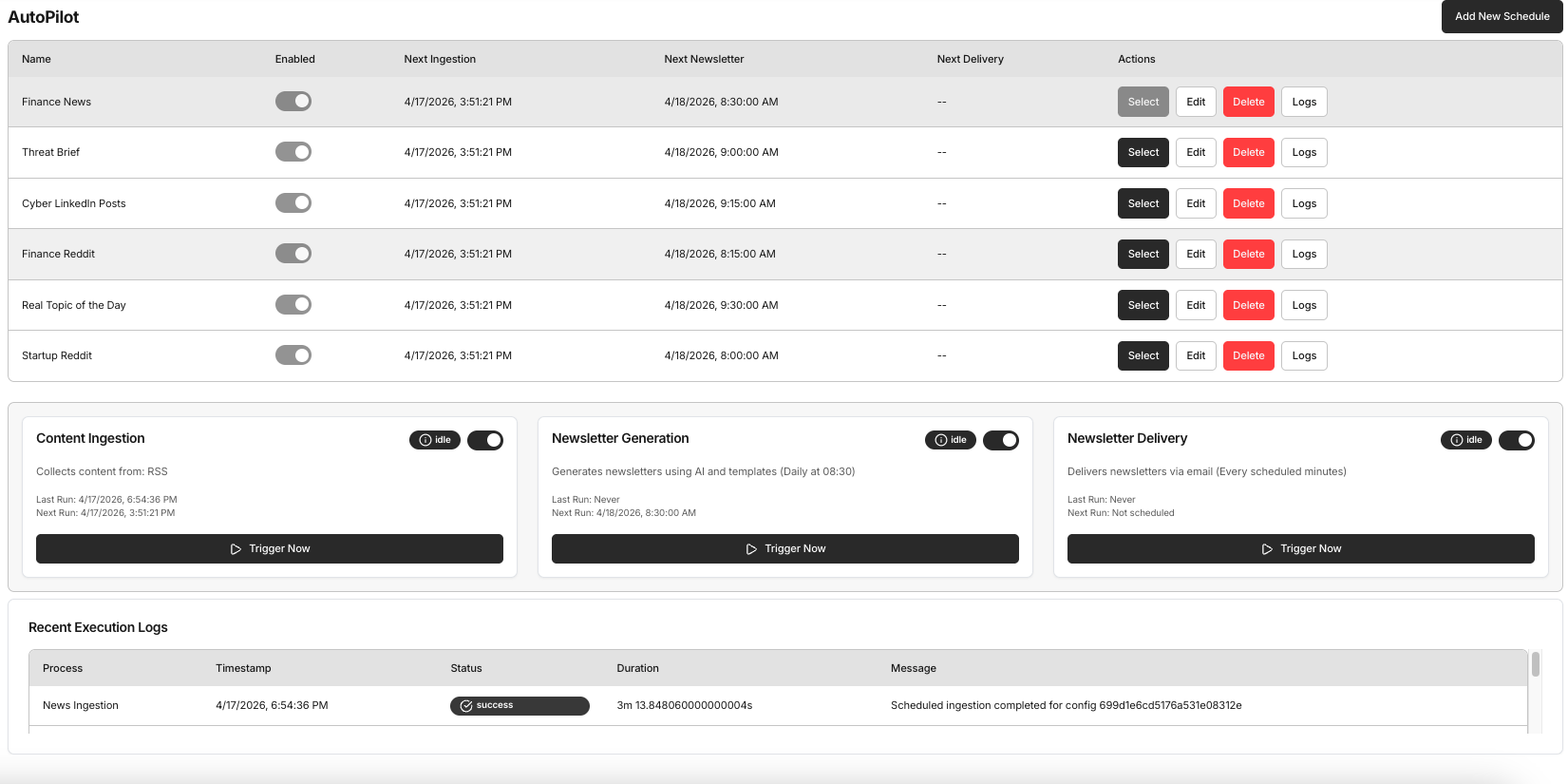This screenshot has height=784, width=1568.
Task: Click Add New Schedule button
Action: point(1502,16)
